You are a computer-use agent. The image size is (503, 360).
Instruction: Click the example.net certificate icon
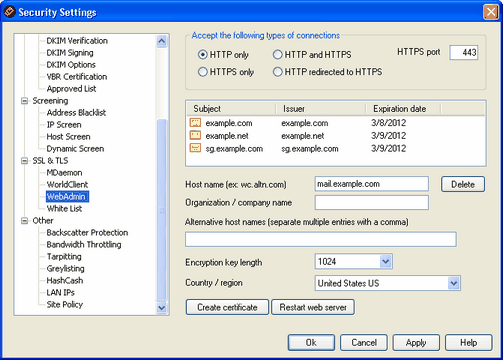pyautogui.click(x=195, y=135)
